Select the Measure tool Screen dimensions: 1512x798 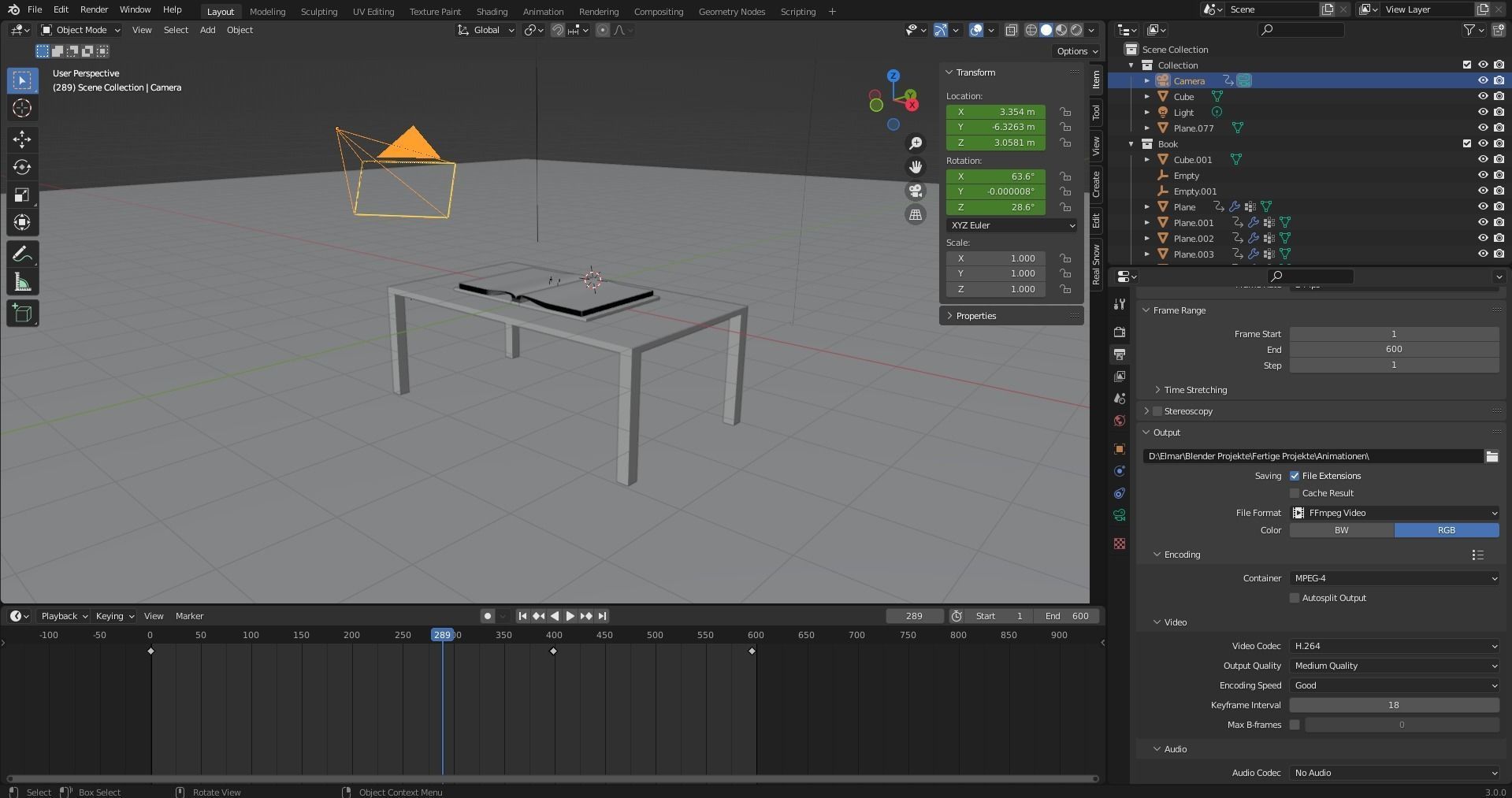22,282
